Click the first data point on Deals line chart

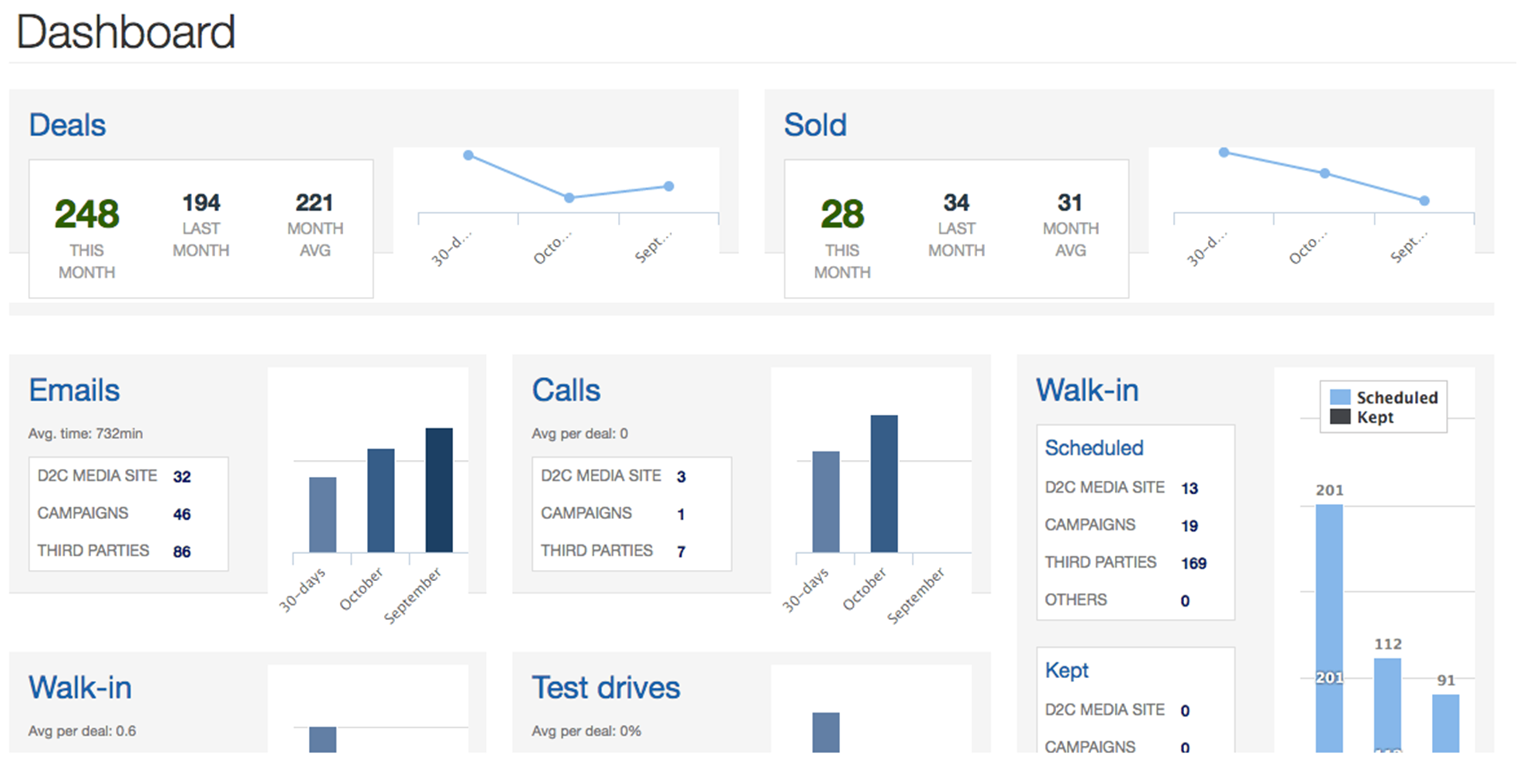pyautogui.click(x=468, y=155)
